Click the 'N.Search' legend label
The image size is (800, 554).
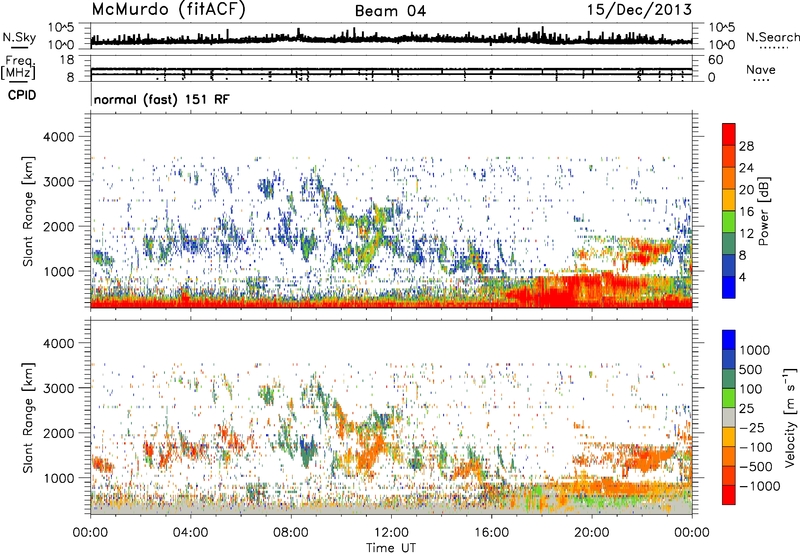point(772,37)
